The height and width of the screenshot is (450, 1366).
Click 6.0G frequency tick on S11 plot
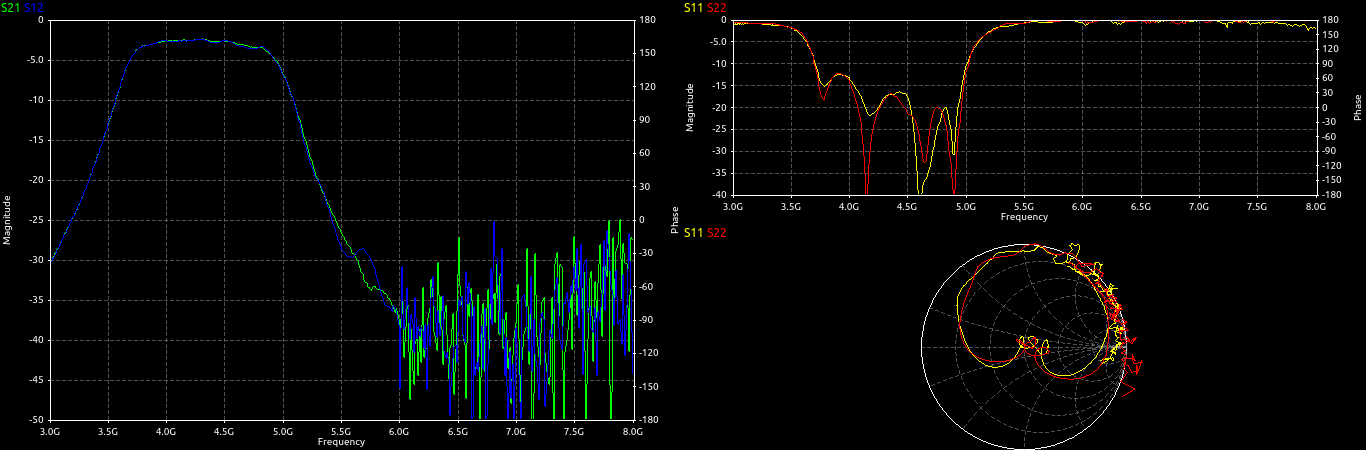pyautogui.click(x=1082, y=206)
